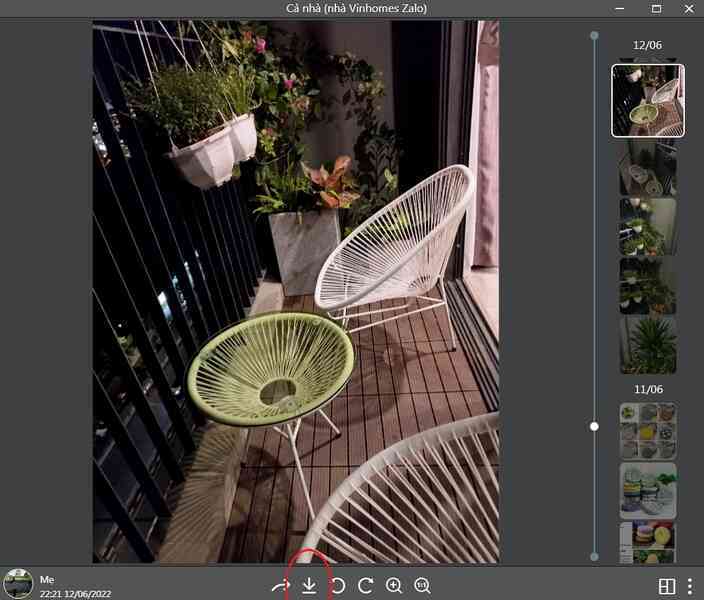Click the sender avatar next to Me
This screenshot has height=600, width=704.
click(18, 583)
